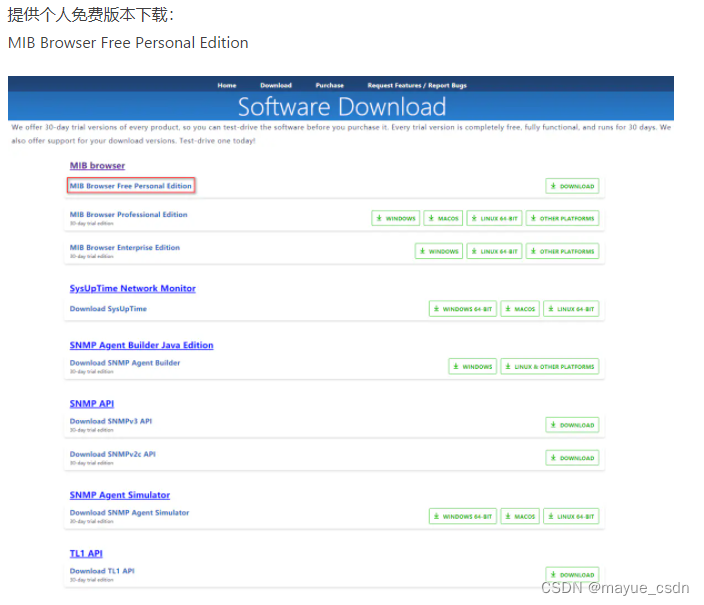Download SNMP Agent Builder for Windows
This screenshot has height=605, width=704.
click(x=473, y=366)
